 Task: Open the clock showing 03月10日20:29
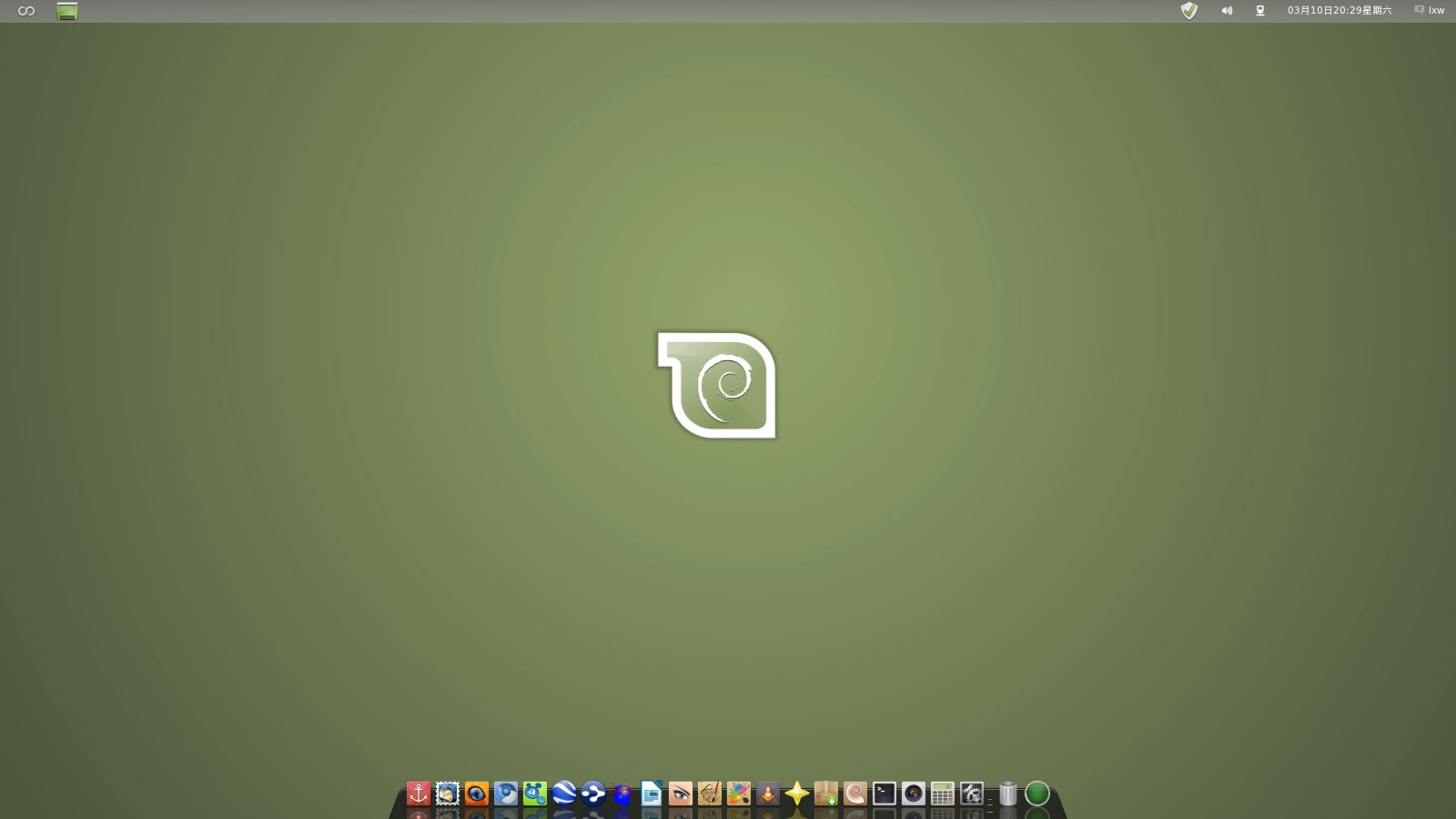(x=1340, y=11)
